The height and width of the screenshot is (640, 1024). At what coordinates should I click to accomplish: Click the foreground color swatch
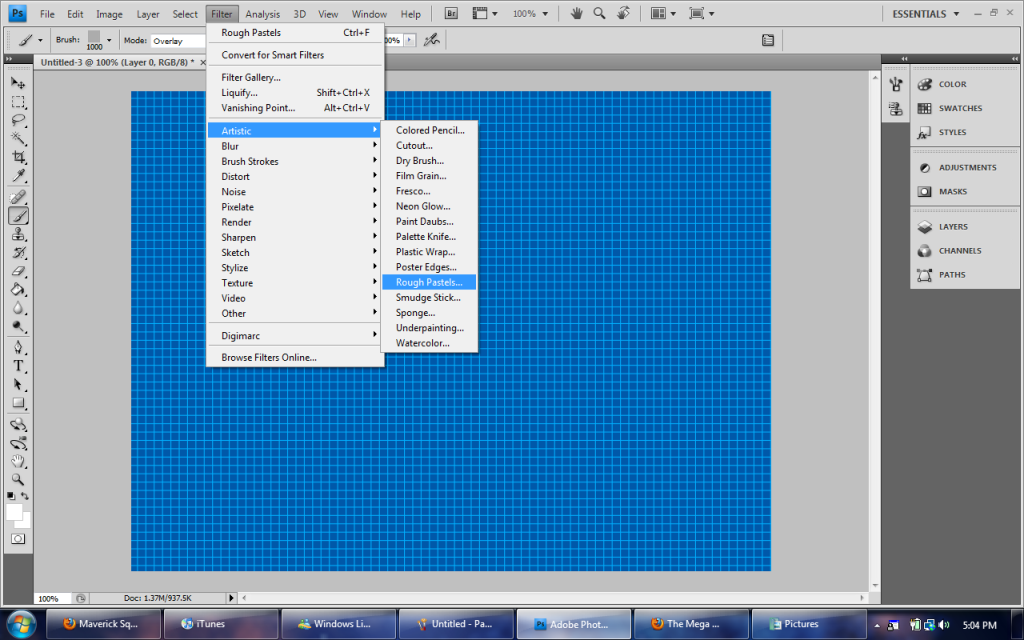pos(15,512)
